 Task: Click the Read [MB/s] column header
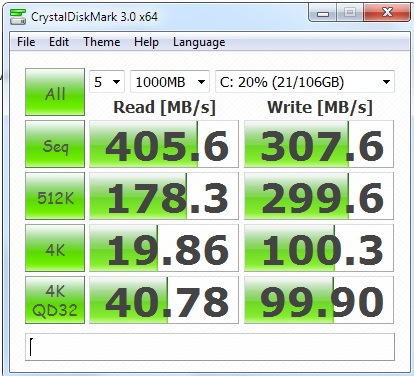click(x=164, y=107)
